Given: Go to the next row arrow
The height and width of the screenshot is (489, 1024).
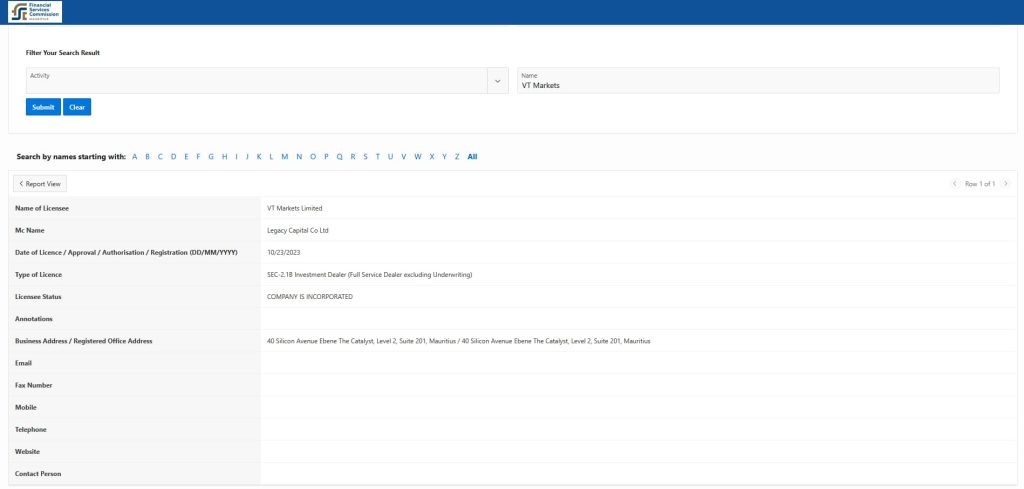Looking at the screenshot, I should [1005, 184].
